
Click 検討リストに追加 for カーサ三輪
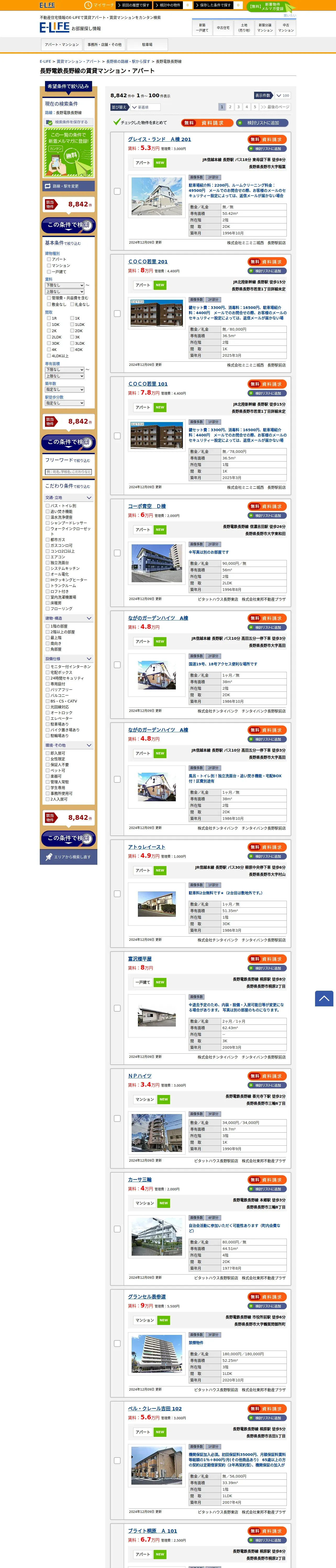(x=267, y=1189)
